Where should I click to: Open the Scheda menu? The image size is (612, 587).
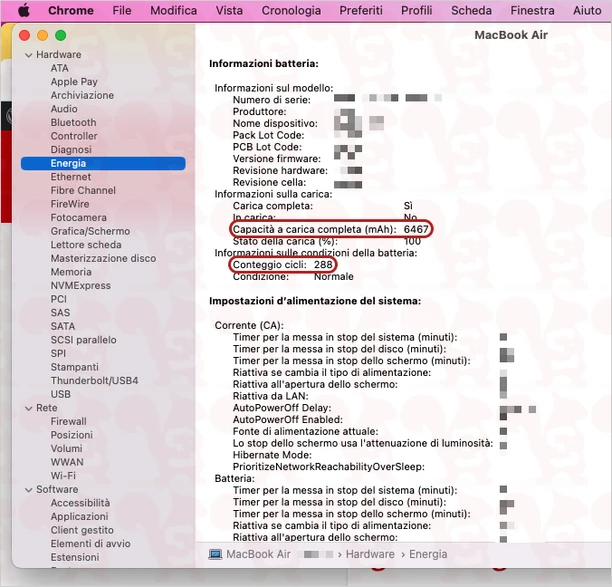click(x=471, y=11)
